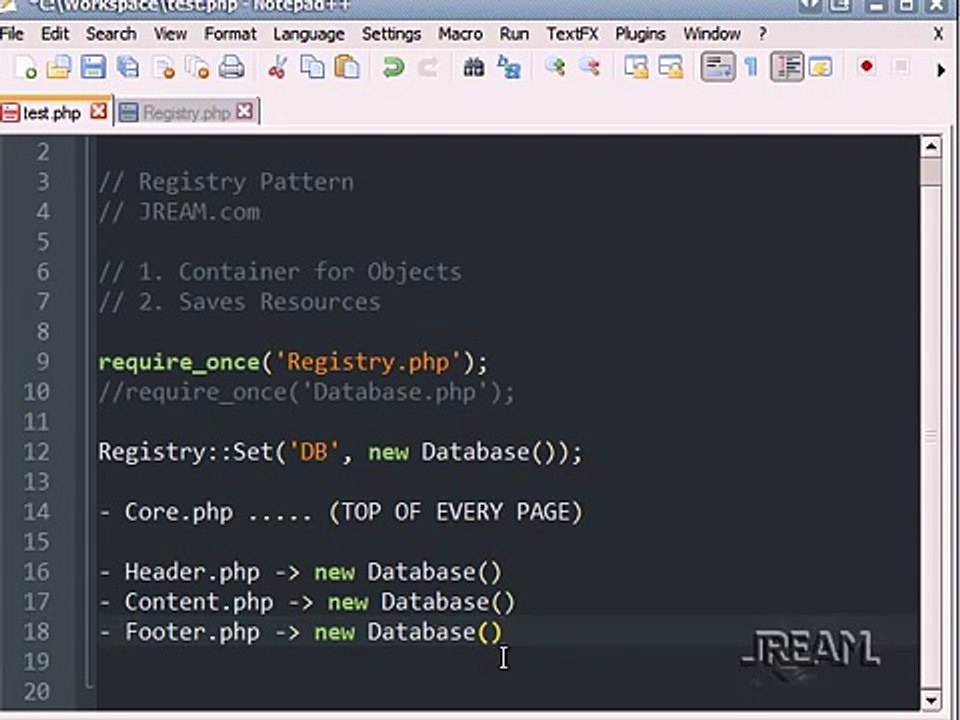The width and height of the screenshot is (960, 720).
Task: Click the Registry::Set('DB', new Database()) line
Action: 340,452
